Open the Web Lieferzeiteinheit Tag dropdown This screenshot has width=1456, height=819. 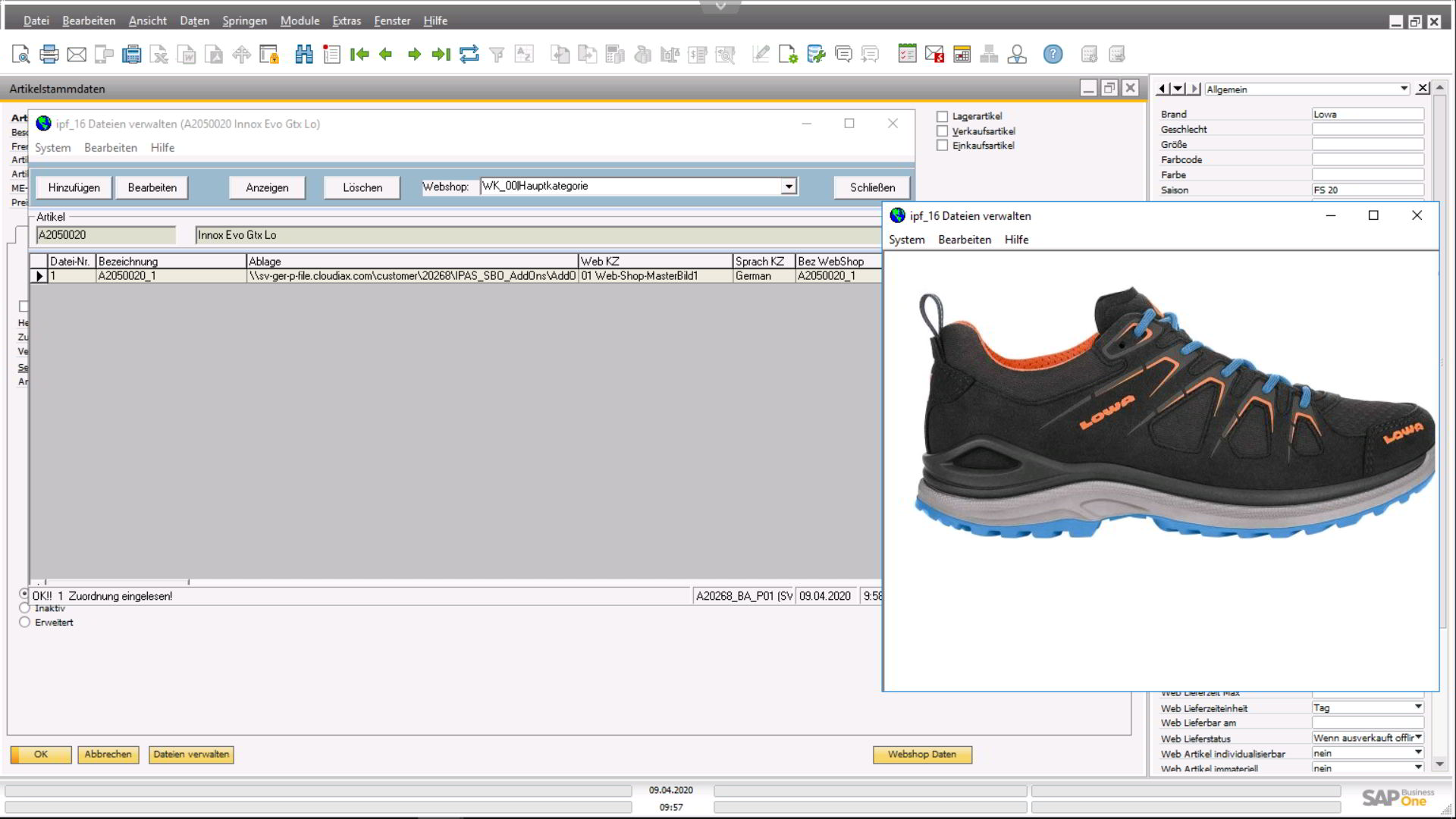coord(1417,707)
